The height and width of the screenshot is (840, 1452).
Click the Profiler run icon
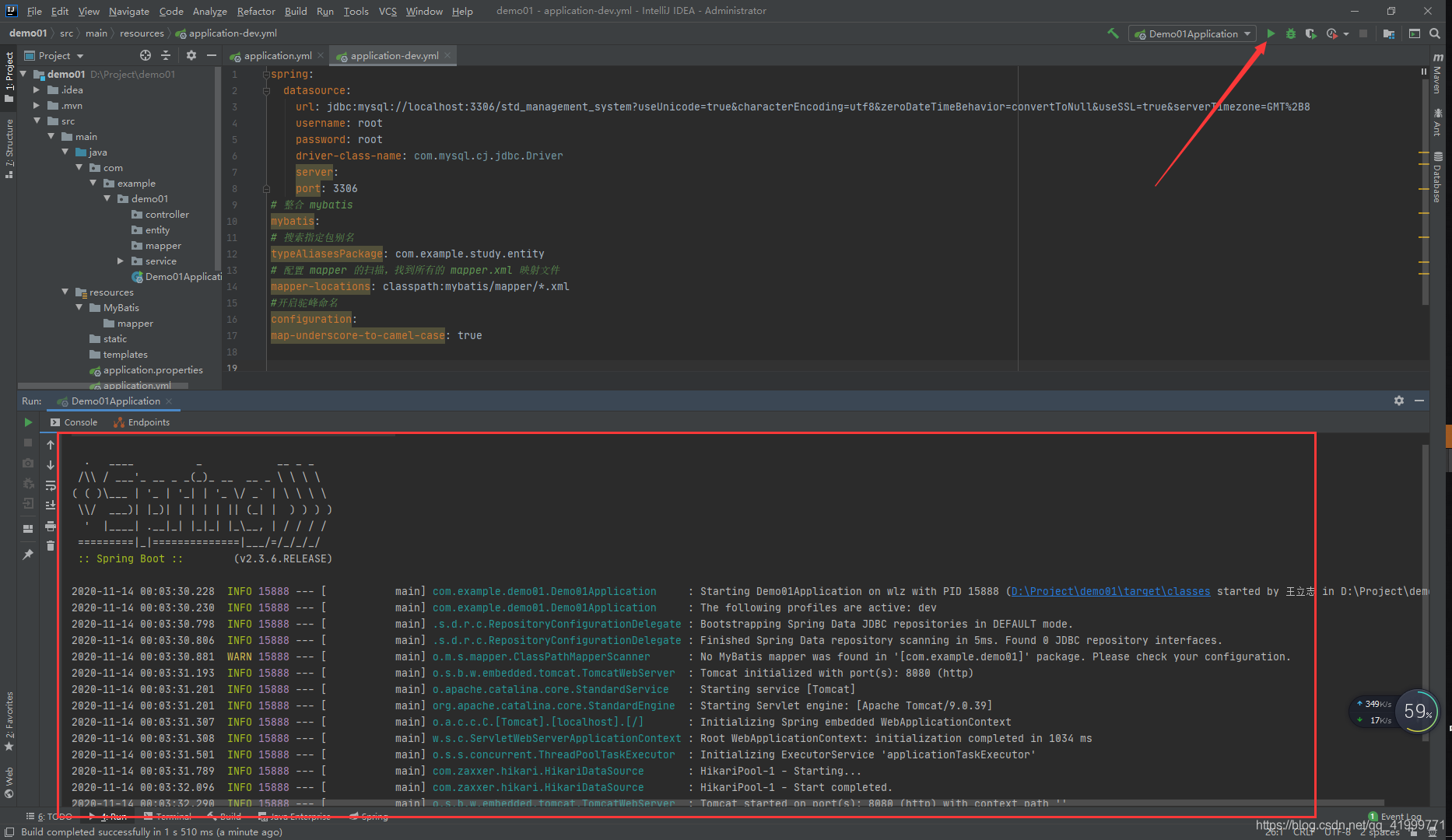point(1333,33)
